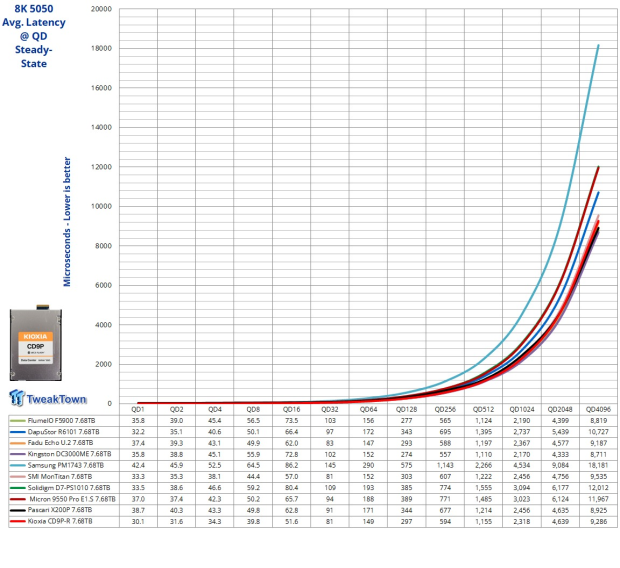Click the Solidigm QD4096 value 12,012
620x568 pixels.
click(599, 488)
